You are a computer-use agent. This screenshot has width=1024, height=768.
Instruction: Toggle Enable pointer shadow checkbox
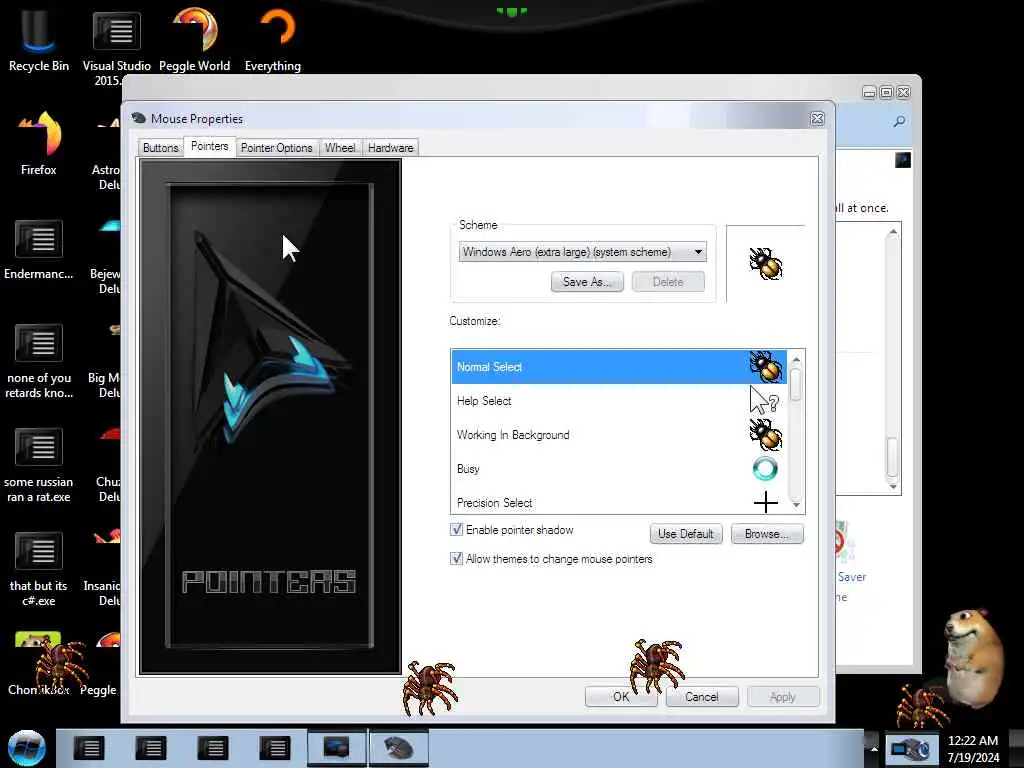(456, 530)
